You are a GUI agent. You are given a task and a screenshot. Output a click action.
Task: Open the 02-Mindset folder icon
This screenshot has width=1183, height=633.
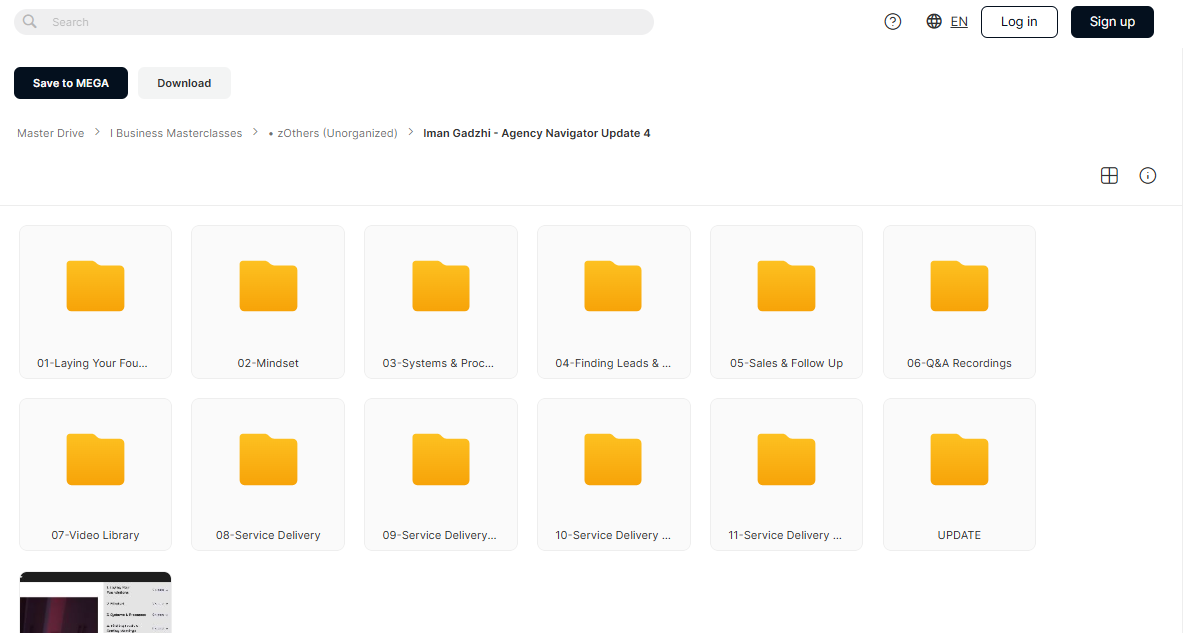pyautogui.click(x=268, y=286)
